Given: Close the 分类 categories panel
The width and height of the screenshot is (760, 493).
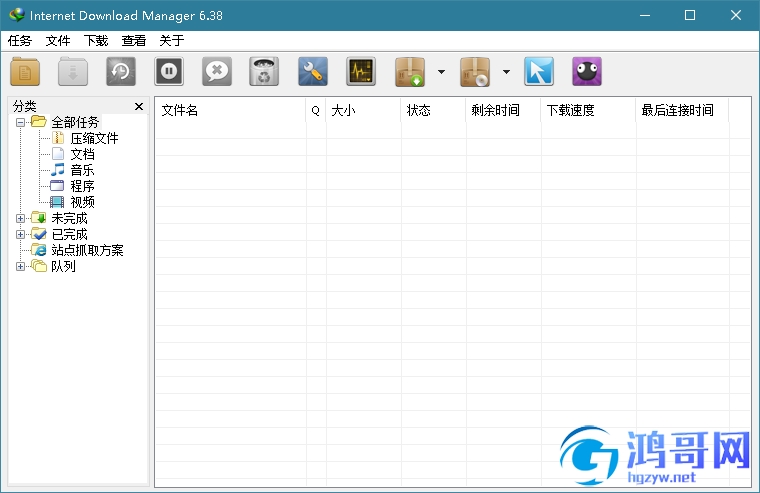Looking at the screenshot, I should 139,106.
